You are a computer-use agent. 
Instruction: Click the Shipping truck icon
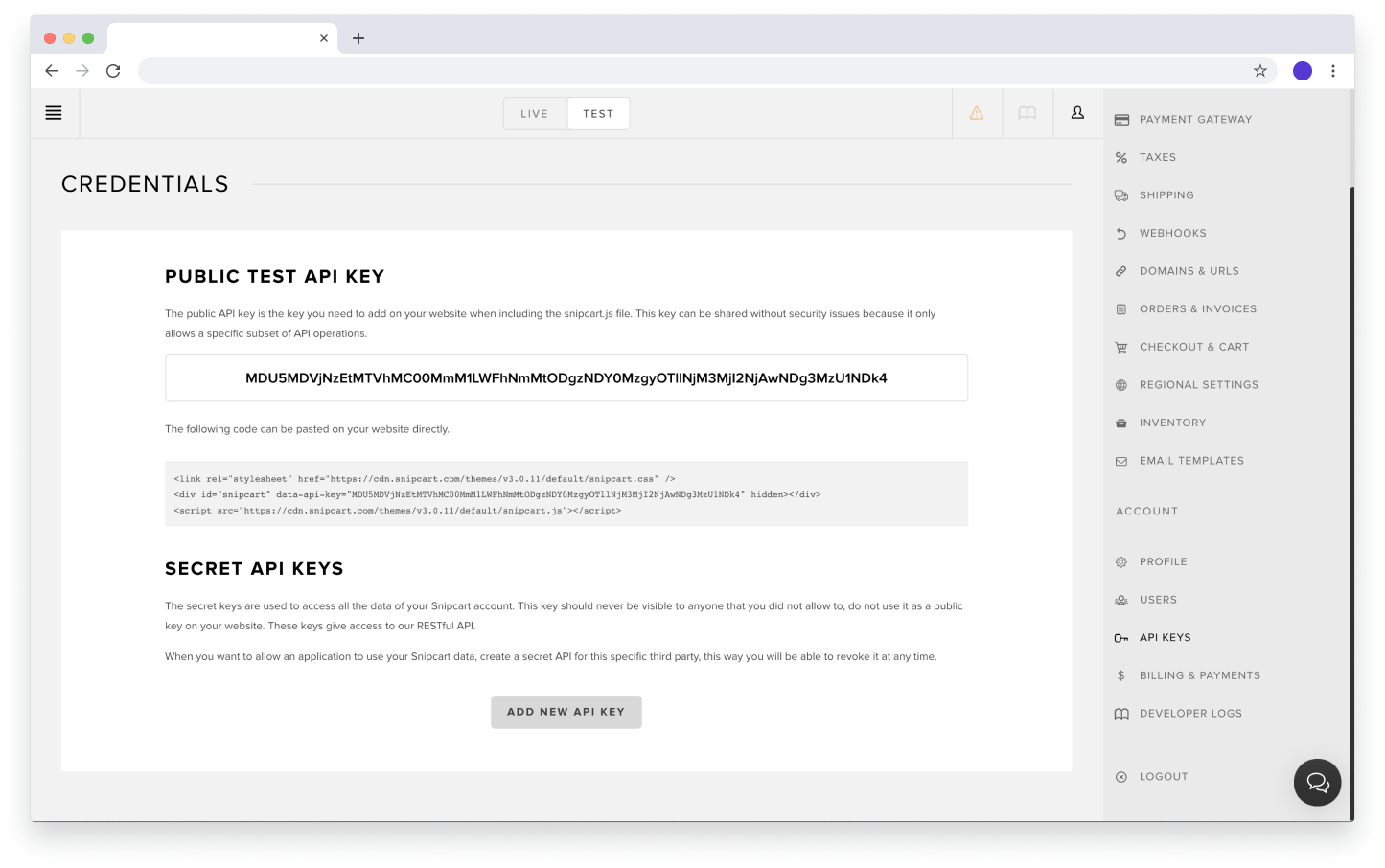tap(1121, 195)
